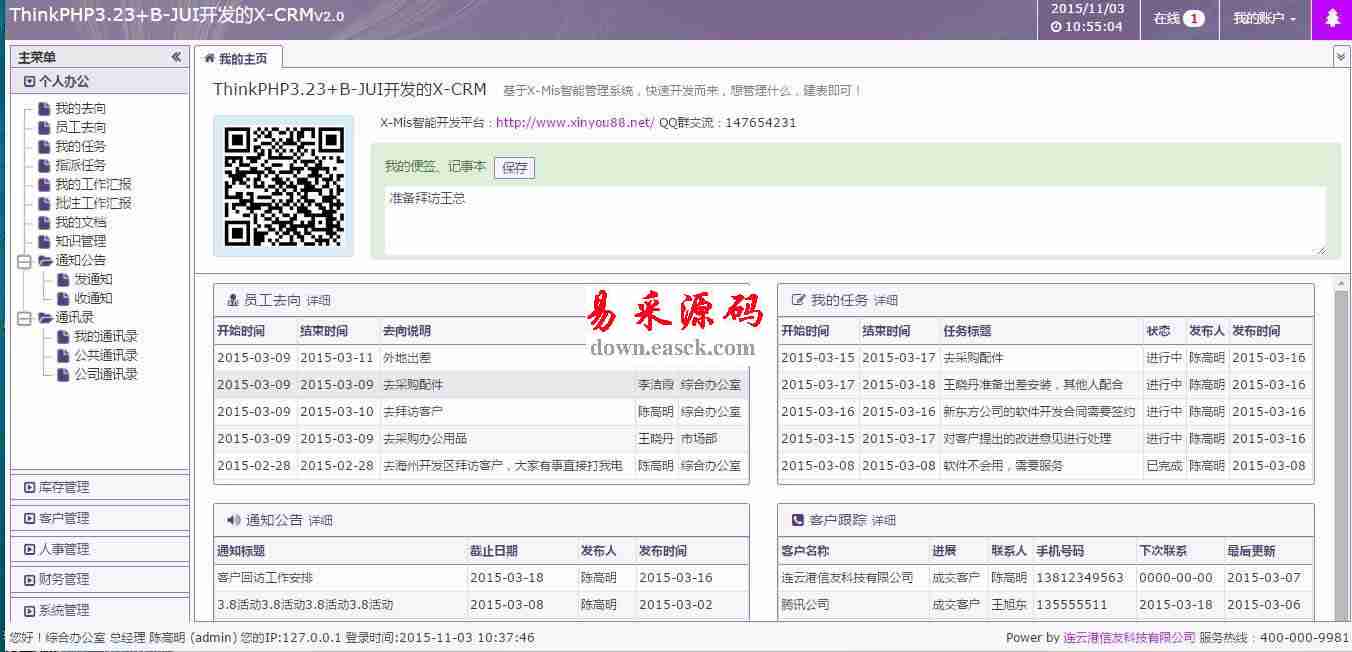Click inside the notes text area
This screenshot has height=652, width=1352.
point(855,220)
